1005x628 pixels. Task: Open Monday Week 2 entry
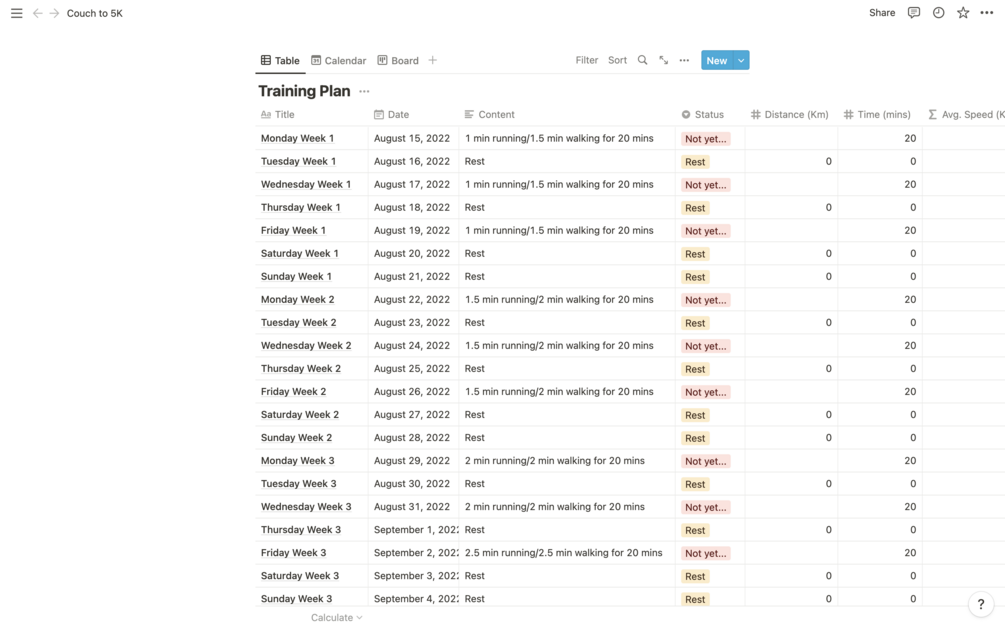pyautogui.click(x=297, y=300)
